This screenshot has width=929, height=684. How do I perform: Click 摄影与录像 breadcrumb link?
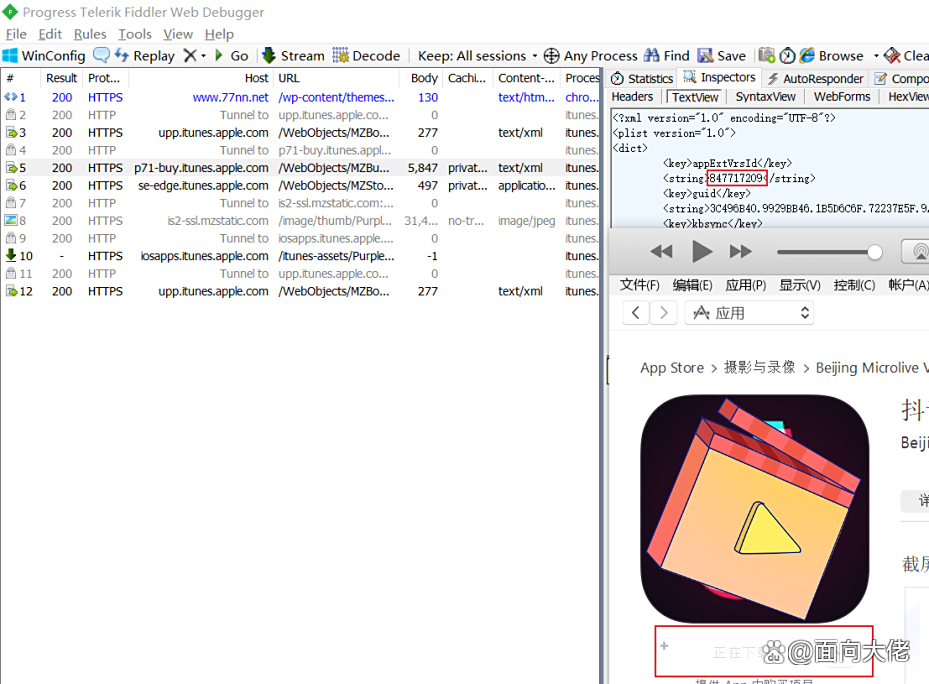click(x=759, y=367)
